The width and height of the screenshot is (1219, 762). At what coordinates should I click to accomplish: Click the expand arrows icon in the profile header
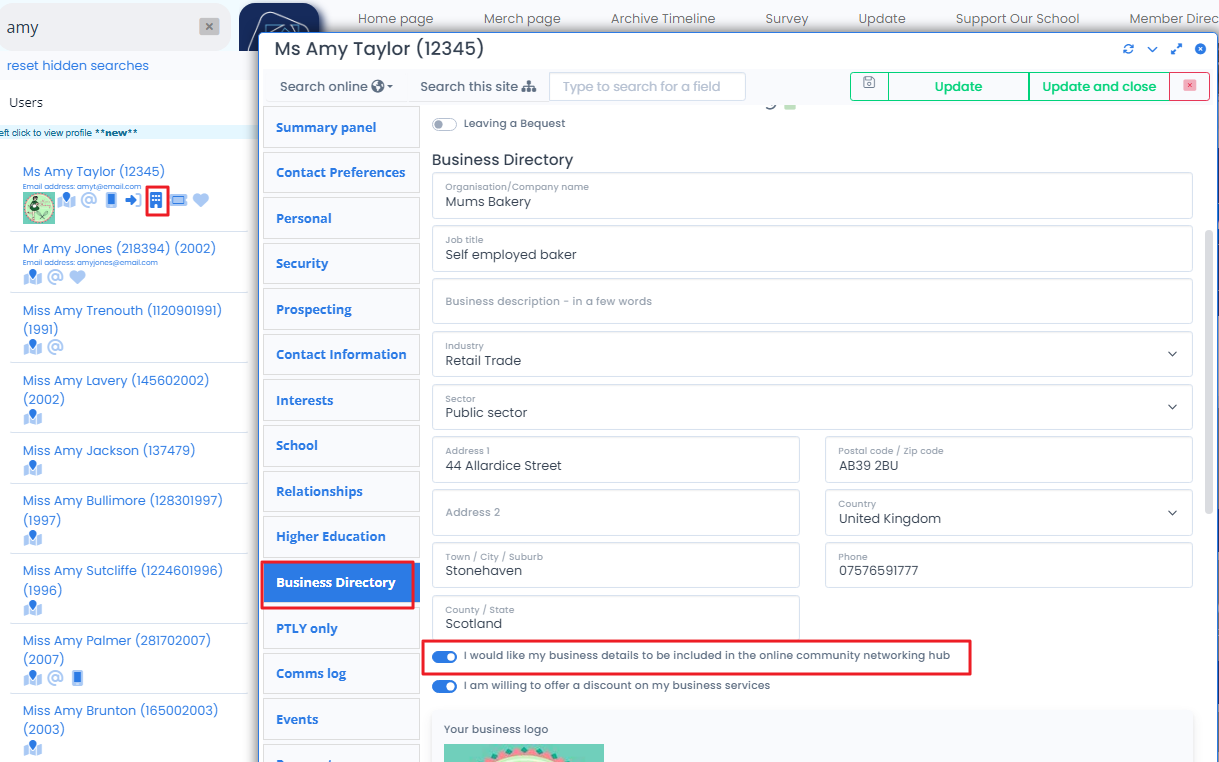pos(1176,49)
